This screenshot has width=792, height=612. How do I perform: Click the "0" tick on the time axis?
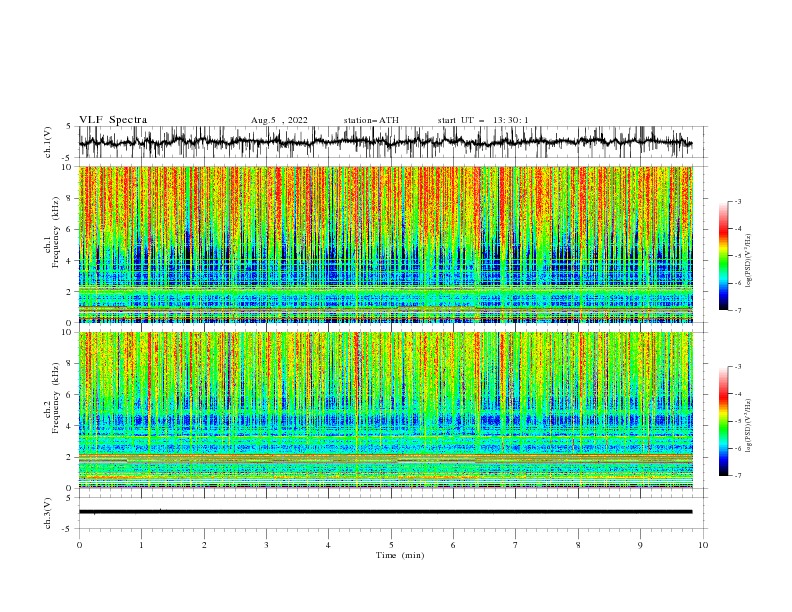(x=79, y=545)
